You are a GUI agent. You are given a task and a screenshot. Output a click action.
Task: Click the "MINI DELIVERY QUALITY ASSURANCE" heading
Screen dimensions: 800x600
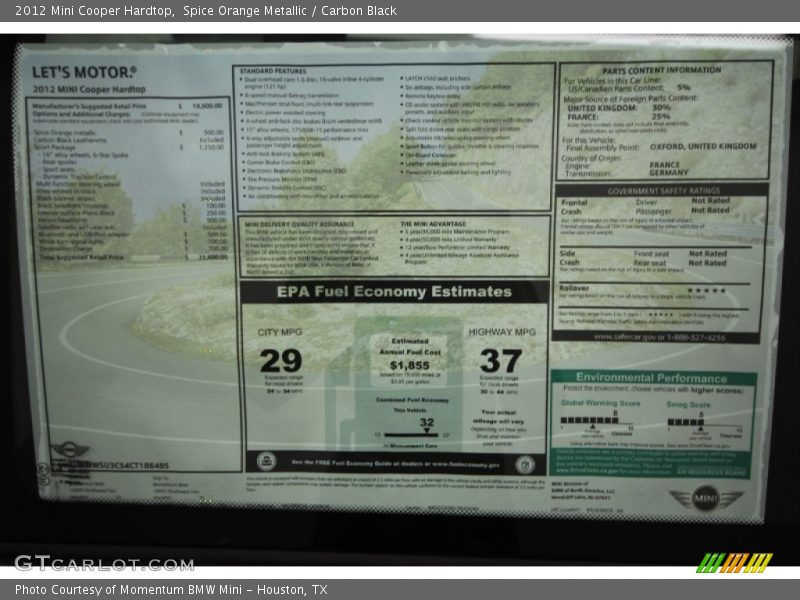coord(299,224)
